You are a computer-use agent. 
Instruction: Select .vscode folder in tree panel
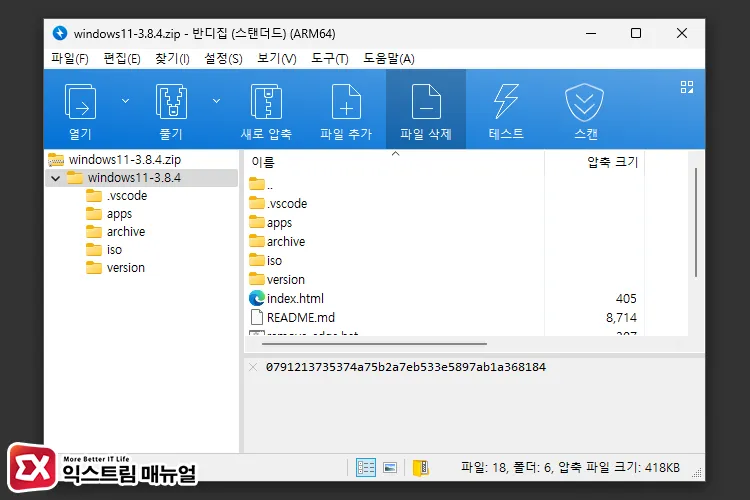[117, 196]
